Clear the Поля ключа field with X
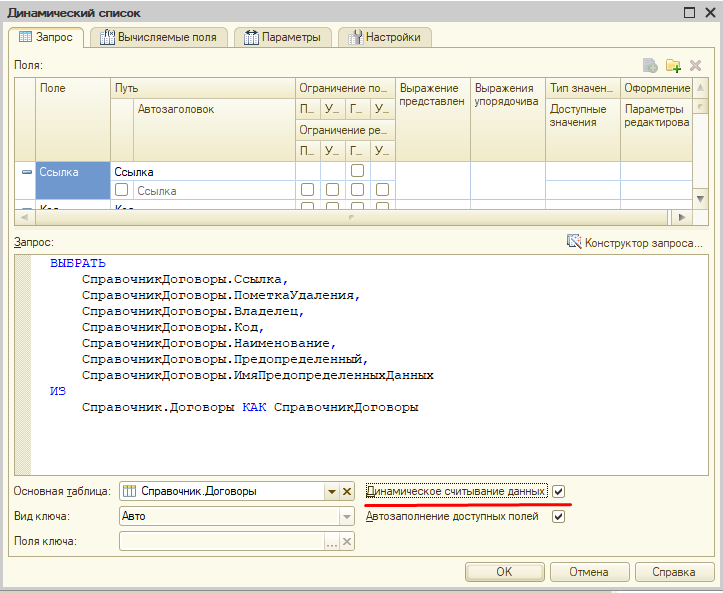The width and height of the screenshot is (723, 593). [347, 541]
